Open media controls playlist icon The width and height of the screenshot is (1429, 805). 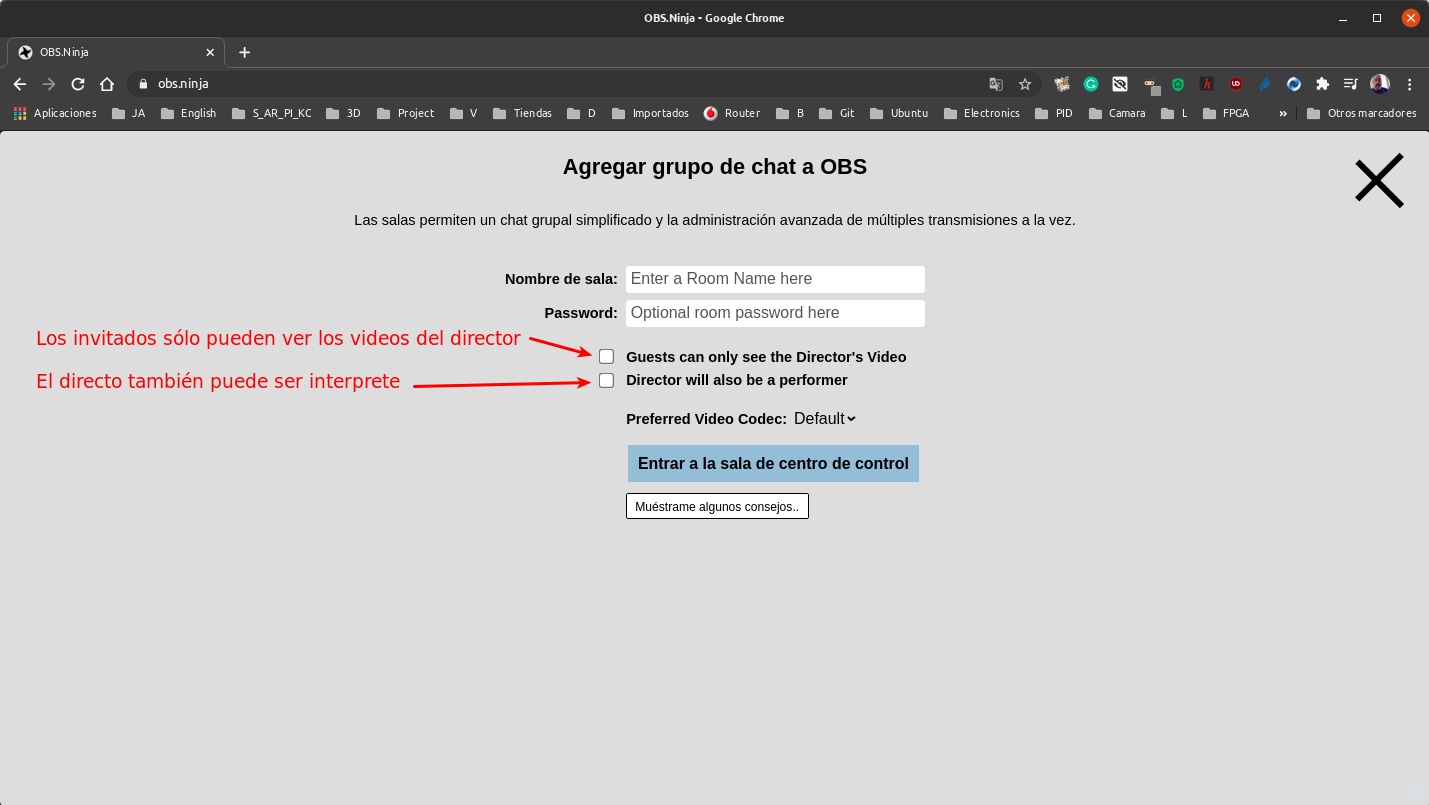click(x=1351, y=84)
